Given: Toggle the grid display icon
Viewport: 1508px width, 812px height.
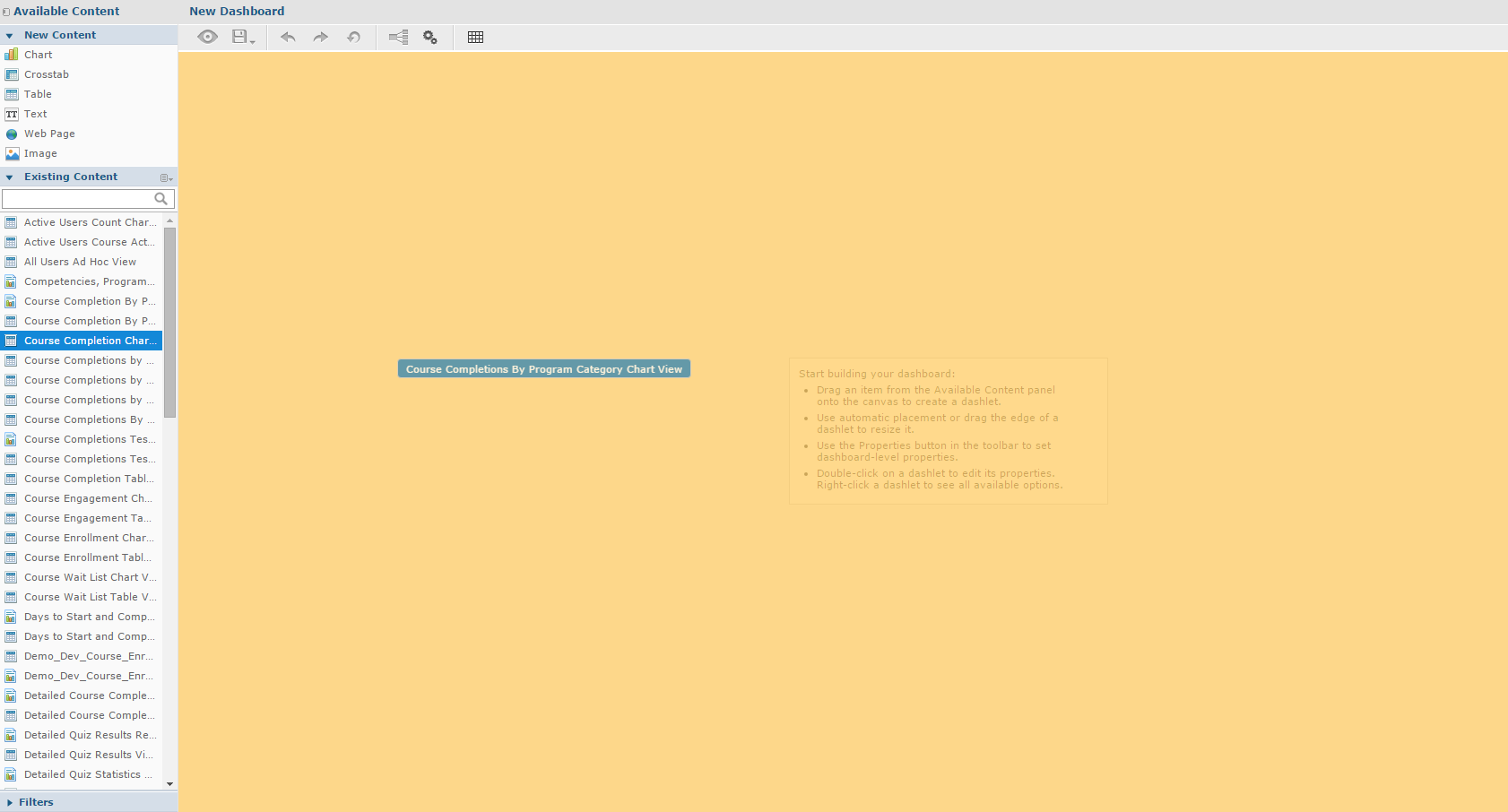Looking at the screenshot, I should tap(475, 37).
